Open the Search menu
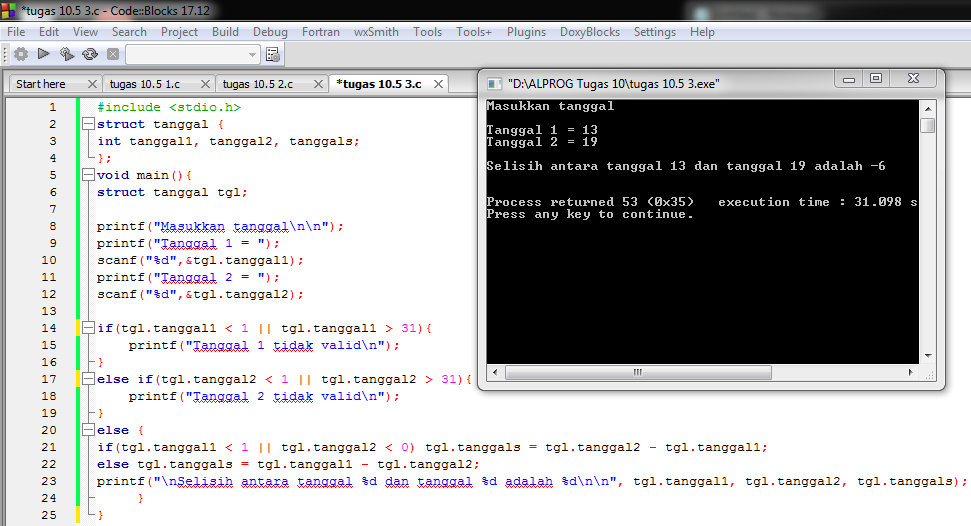The image size is (971, 526). tap(129, 32)
